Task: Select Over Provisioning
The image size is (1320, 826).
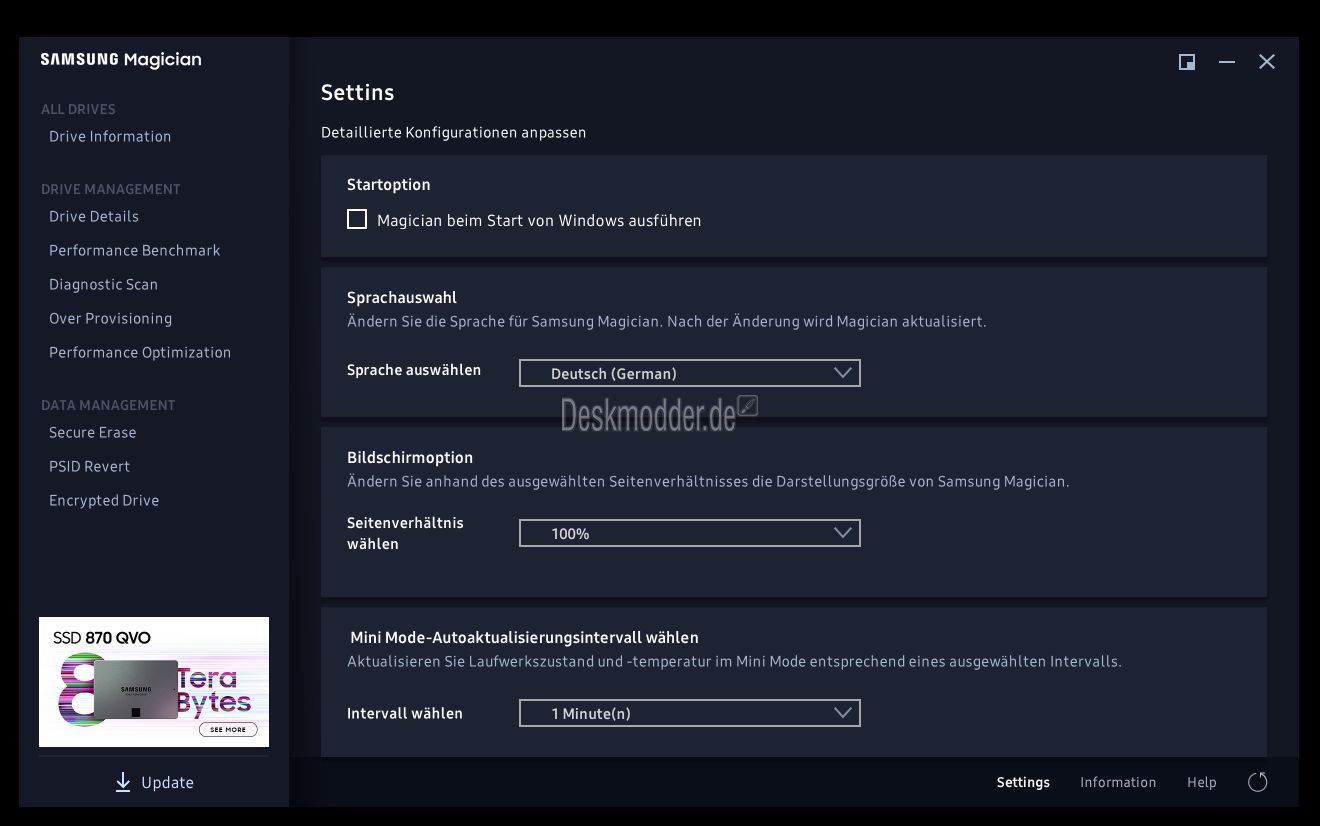Action: [x=110, y=318]
